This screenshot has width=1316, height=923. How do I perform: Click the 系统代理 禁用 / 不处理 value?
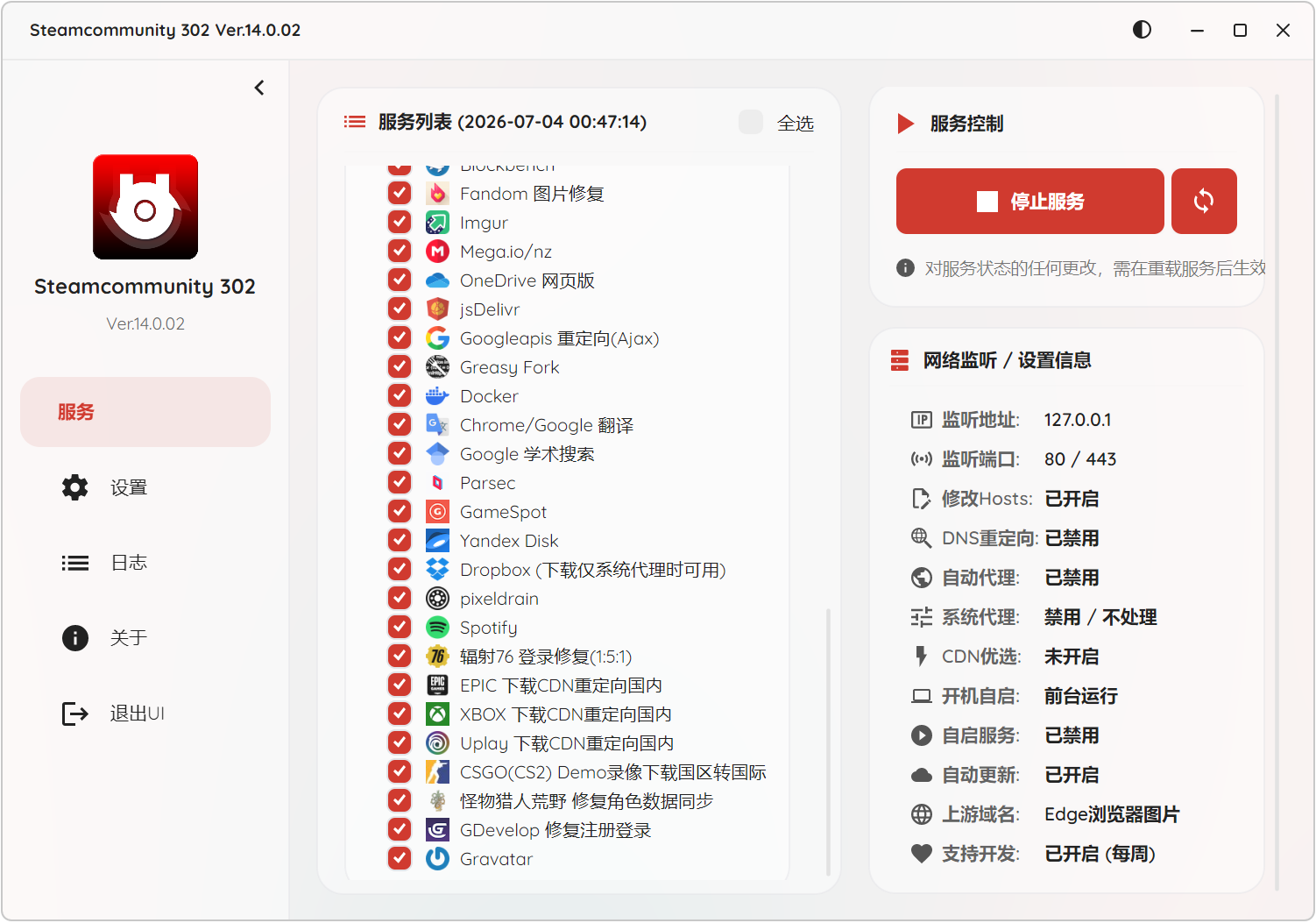tap(1100, 617)
